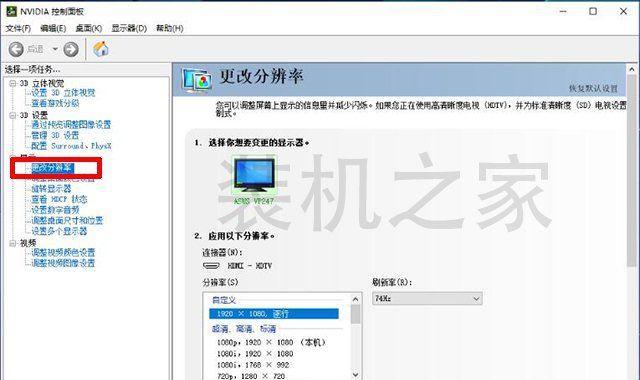Image resolution: width=640 pixels, height=380 pixels.
Task: Choose 1080i, 1768 × 992 resolution
Action: pyautogui.click(x=253, y=365)
